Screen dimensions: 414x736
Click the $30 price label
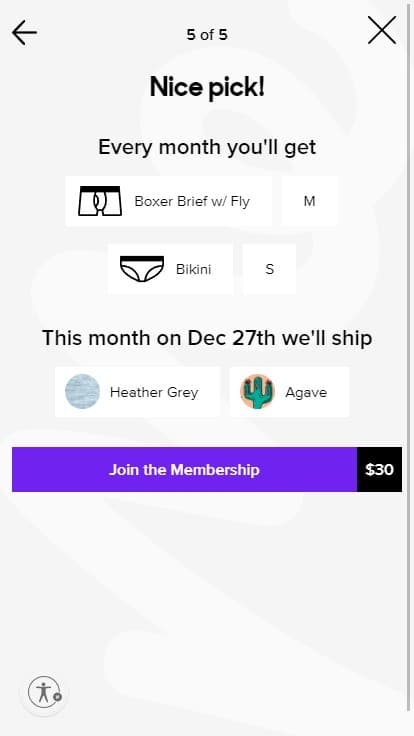(379, 469)
